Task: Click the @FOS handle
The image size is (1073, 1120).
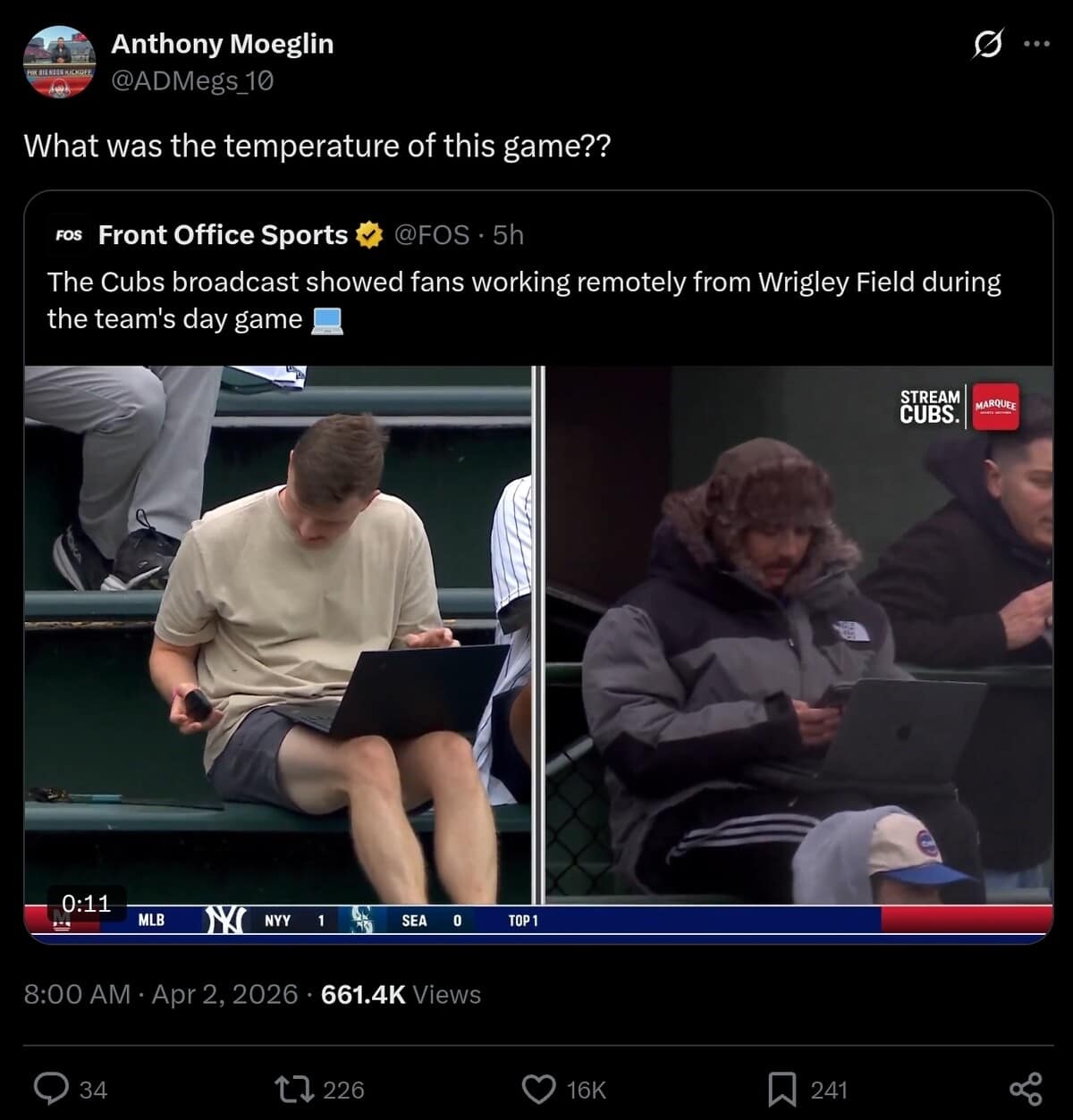Action: [431, 235]
